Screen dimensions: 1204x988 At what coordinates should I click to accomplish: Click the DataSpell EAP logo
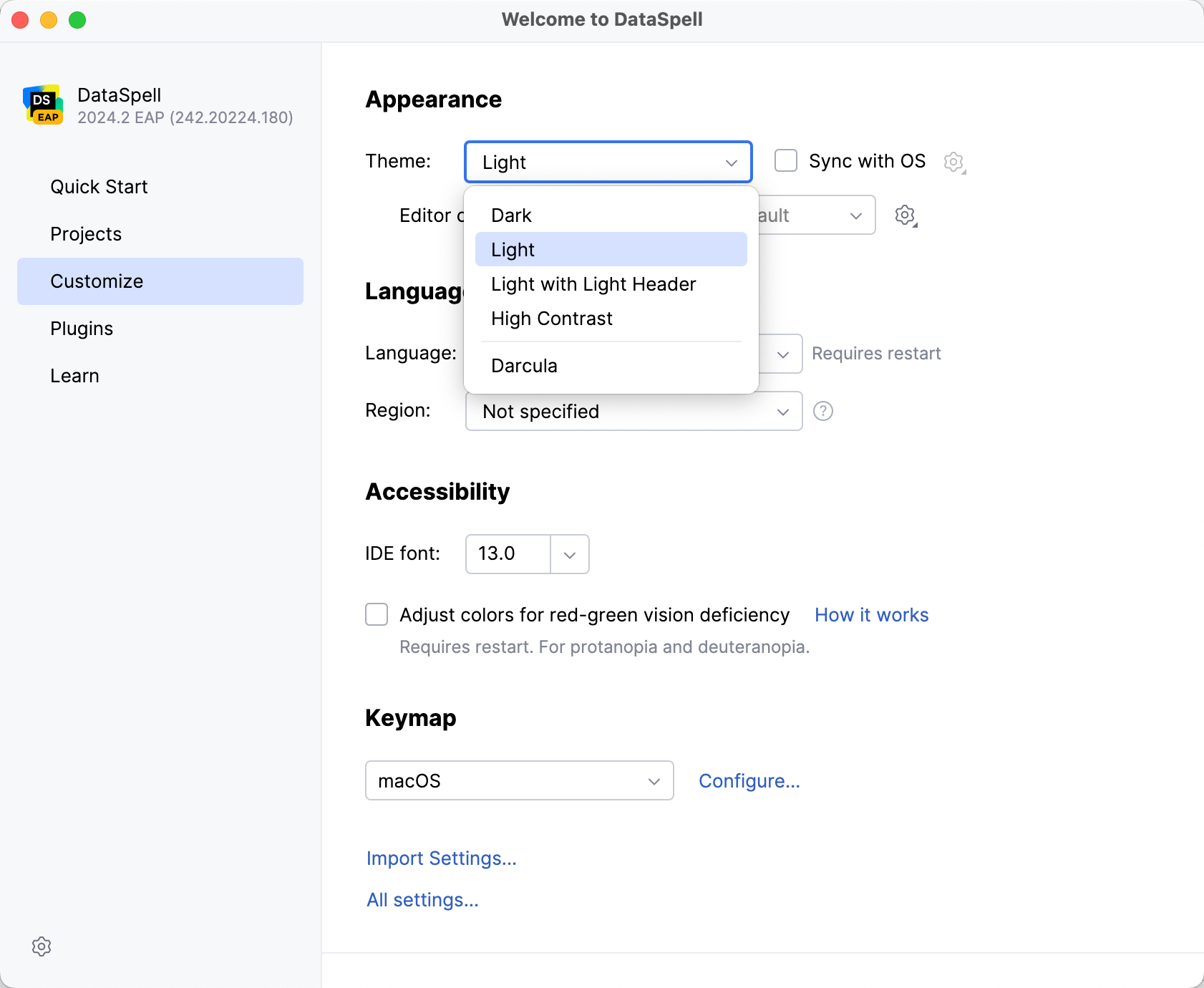pyautogui.click(x=44, y=105)
